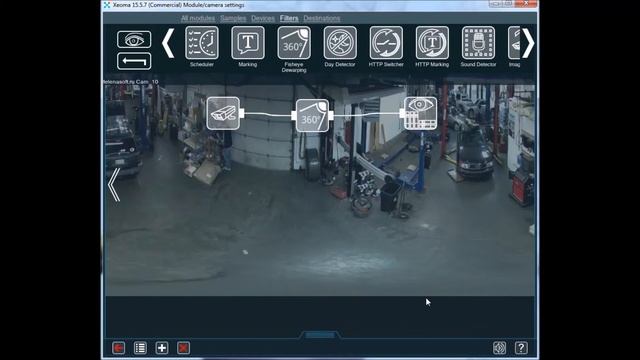The height and width of the screenshot is (360, 640).
Task: Select the HTTP Marking module
Action: (x=432, y=43)
